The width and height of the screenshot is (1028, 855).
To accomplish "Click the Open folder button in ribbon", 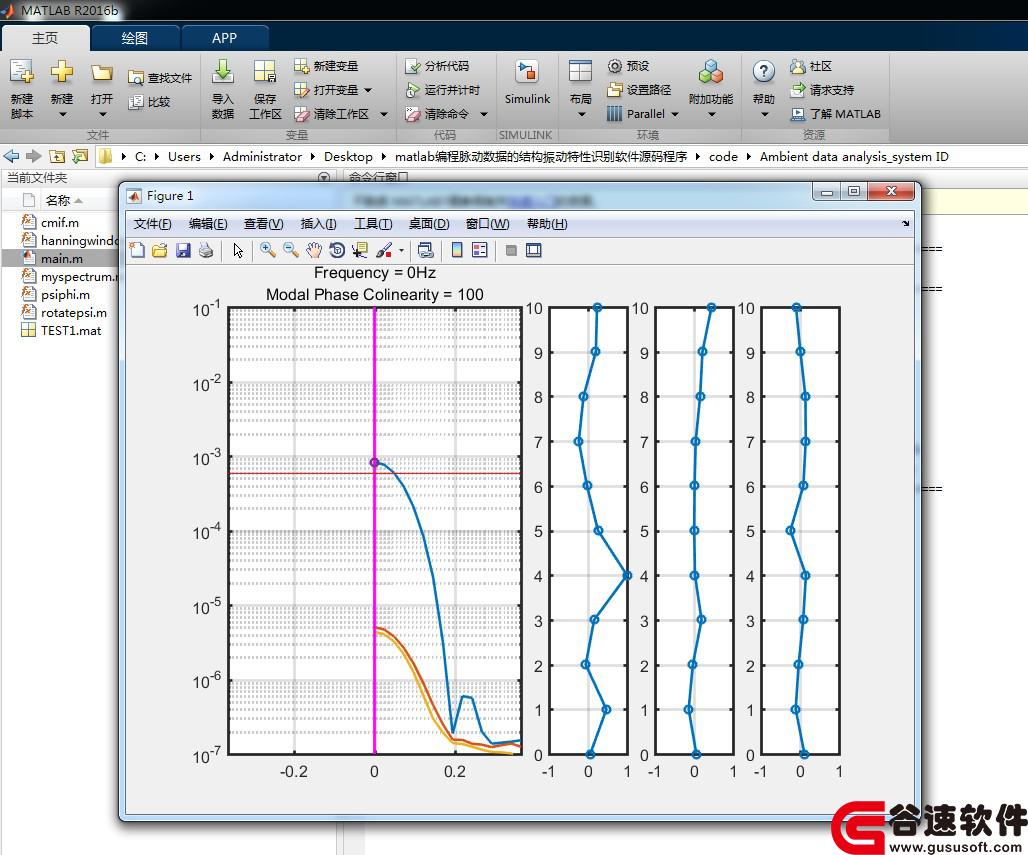I will pos(102,88).
